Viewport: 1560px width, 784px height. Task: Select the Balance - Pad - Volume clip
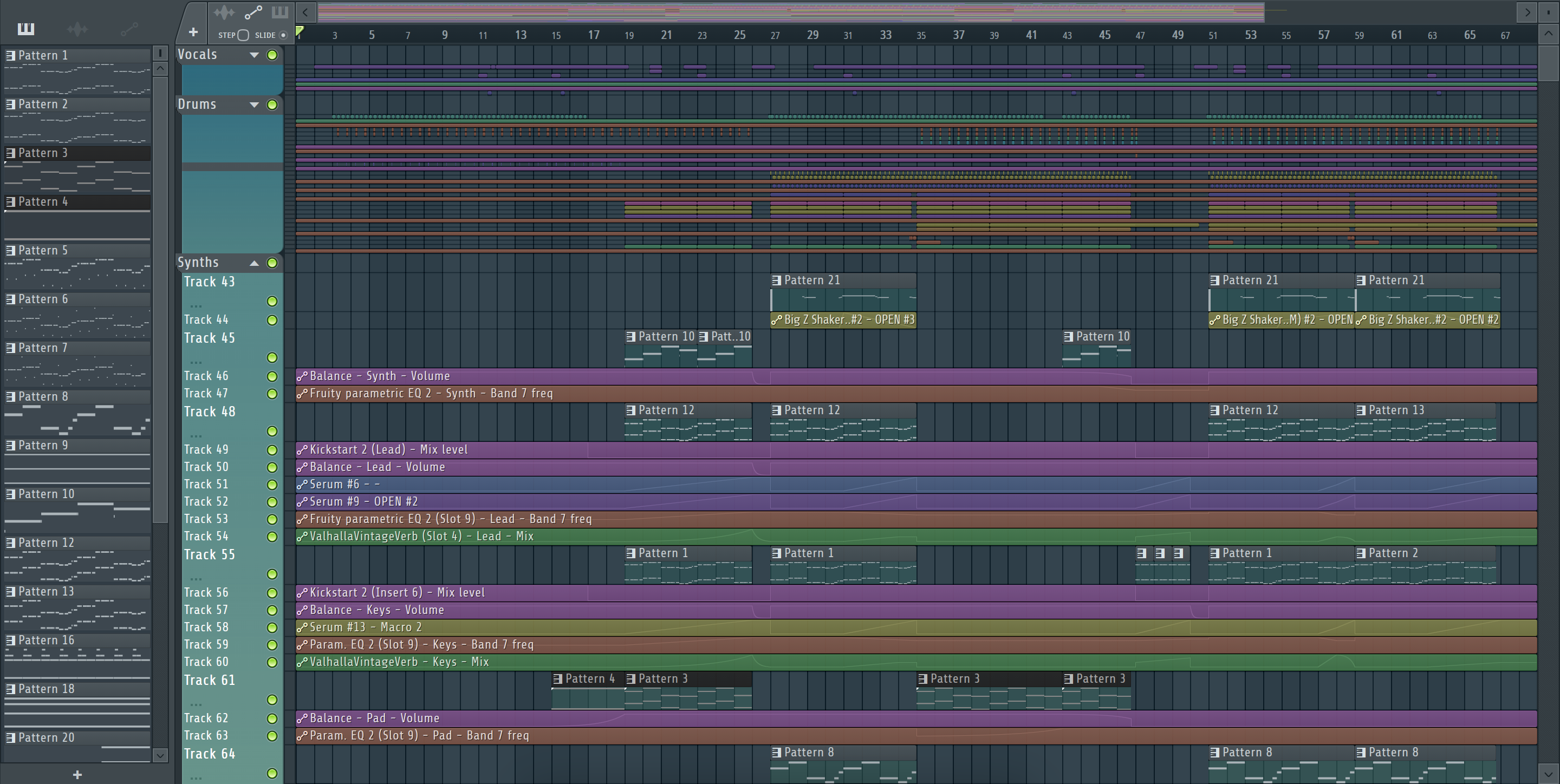click(x=916, y=718)
